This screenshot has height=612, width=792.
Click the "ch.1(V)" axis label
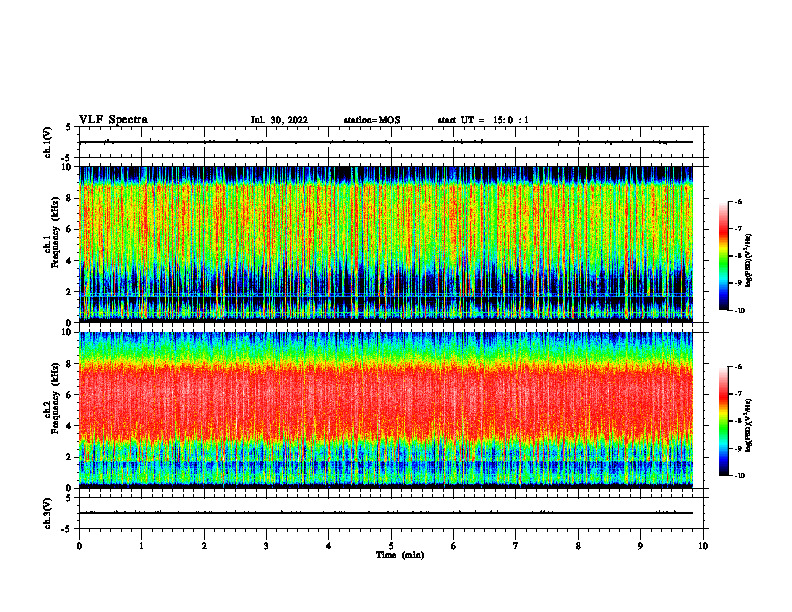pyautogui.click(x=48, y=142)
